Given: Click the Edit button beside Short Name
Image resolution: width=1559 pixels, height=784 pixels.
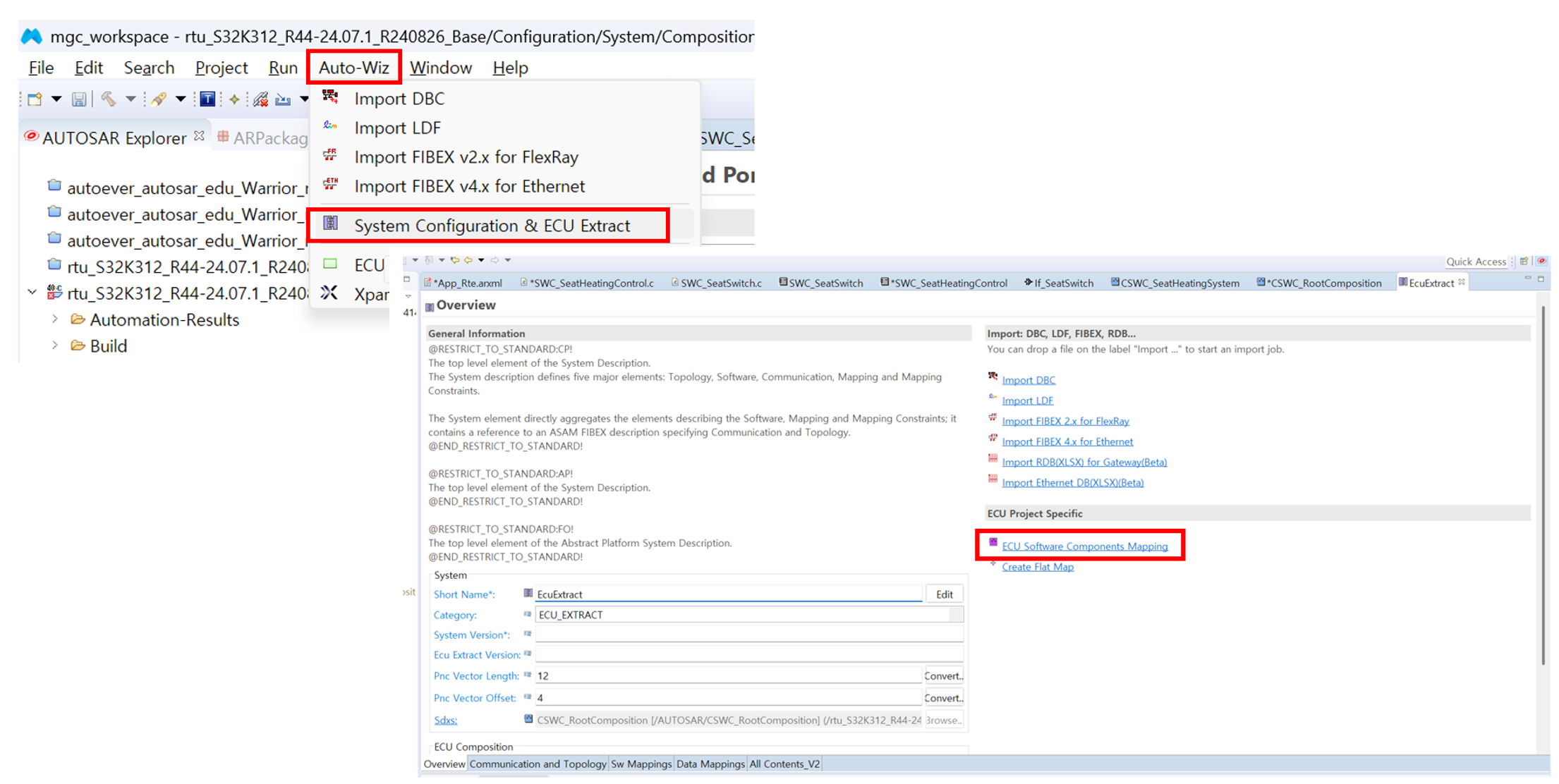Looking at the screenshot, I should click(x=944, y=594).
